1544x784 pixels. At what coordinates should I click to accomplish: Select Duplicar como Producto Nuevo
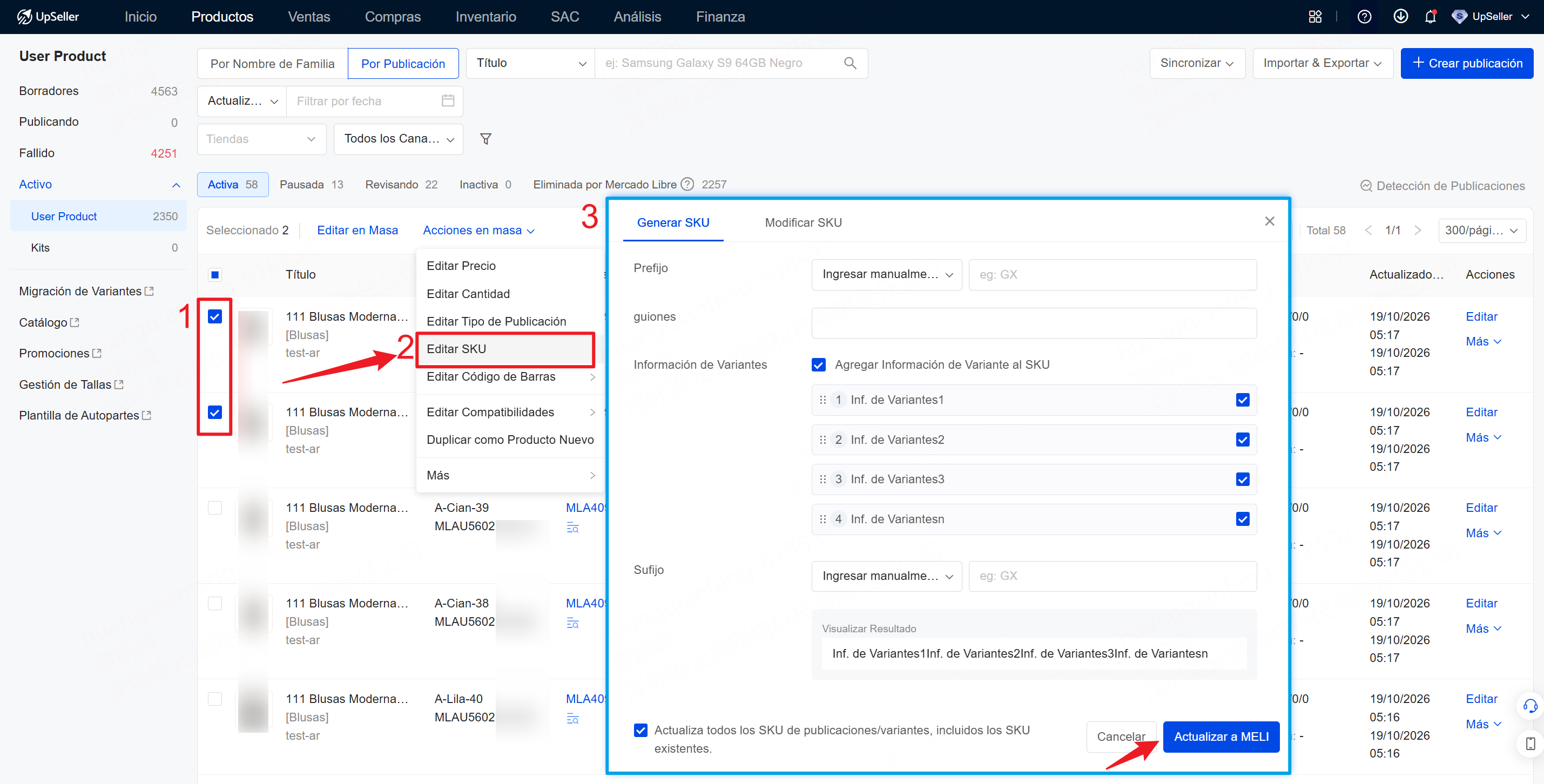tap(509, 440)
